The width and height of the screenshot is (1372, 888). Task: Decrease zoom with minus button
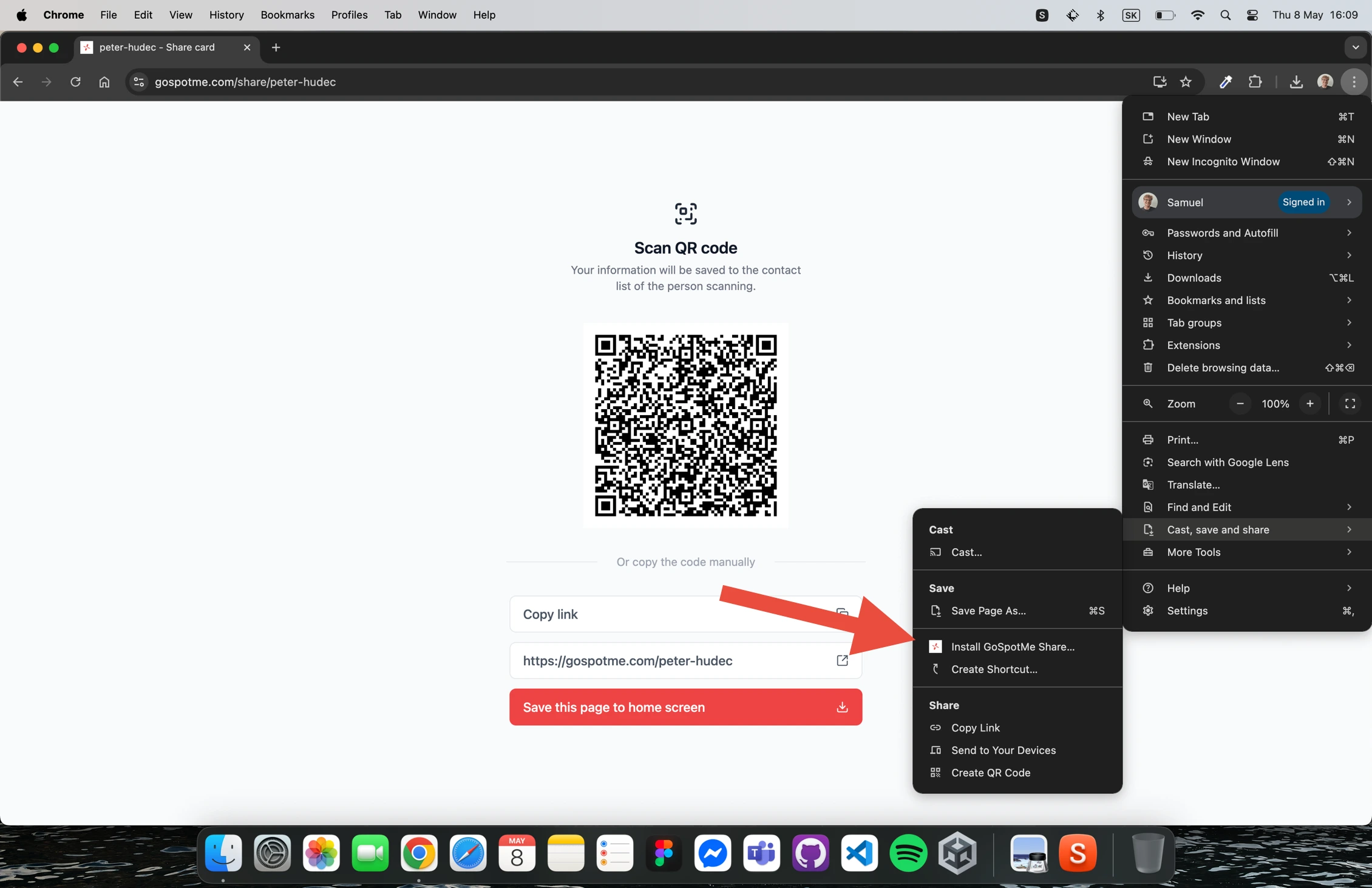[x=1240, y=404]
